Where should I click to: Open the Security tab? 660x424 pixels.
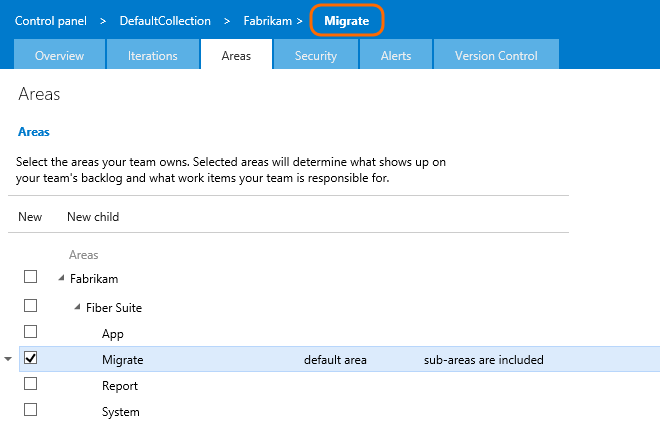[316, 55]
